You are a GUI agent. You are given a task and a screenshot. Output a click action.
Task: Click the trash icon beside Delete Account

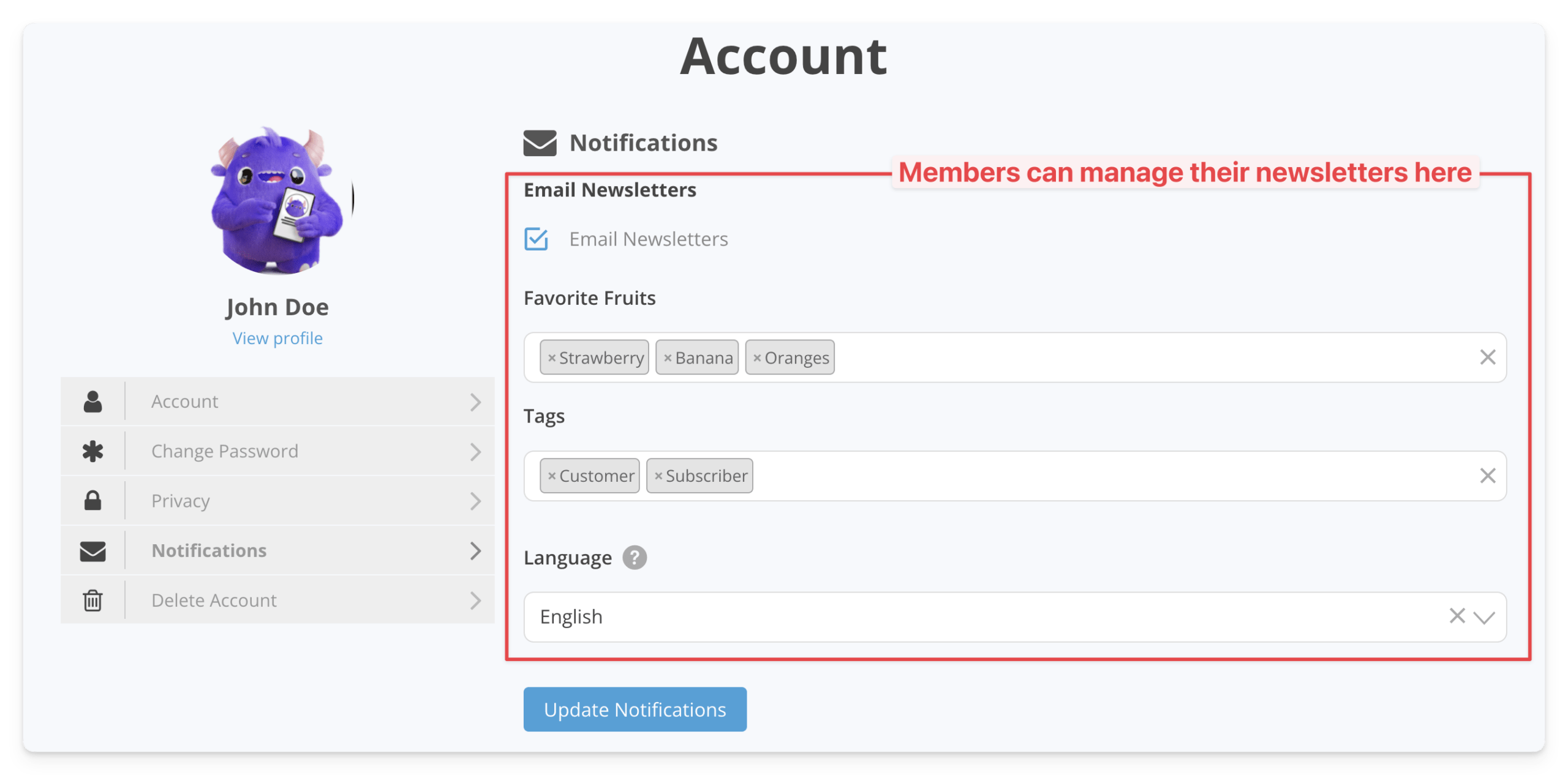[x=92, y=601]
